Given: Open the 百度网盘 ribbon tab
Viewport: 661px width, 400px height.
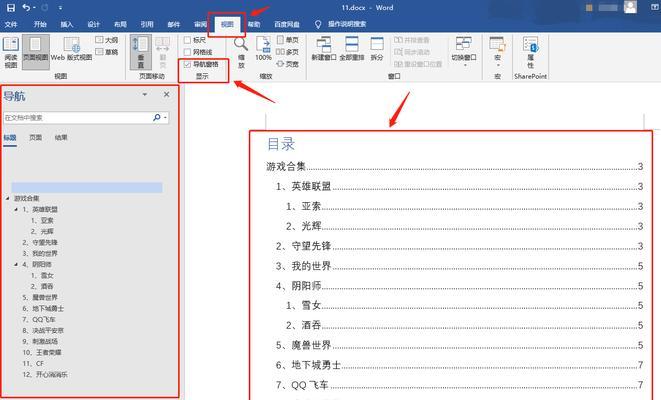Looking at the screenshot, I should pyautogui.click(x=287, y=24).
